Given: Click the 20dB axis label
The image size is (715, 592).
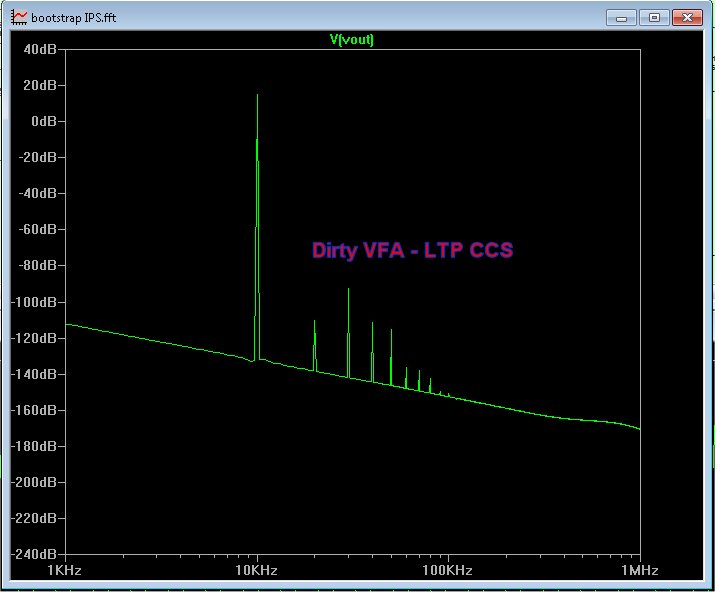Looking at the screenshot, I should pos(40,85).
